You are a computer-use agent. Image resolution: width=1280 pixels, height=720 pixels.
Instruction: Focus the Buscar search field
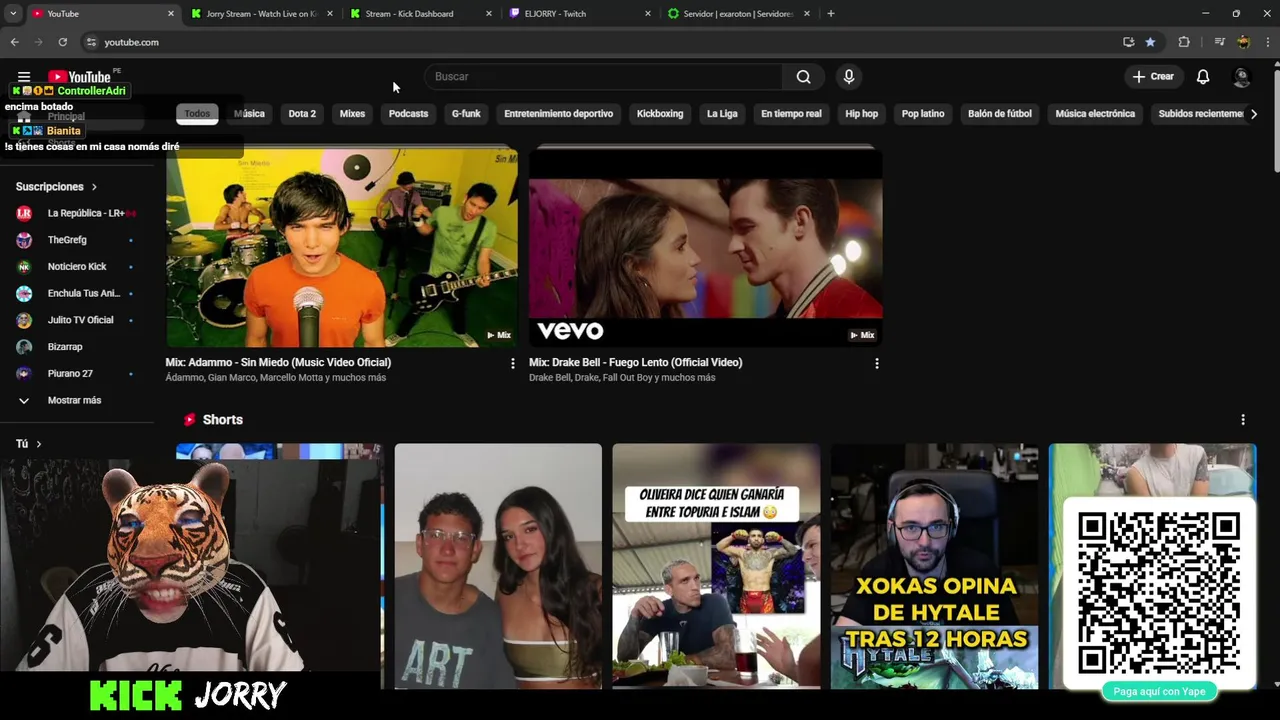[x=603, y=77]
